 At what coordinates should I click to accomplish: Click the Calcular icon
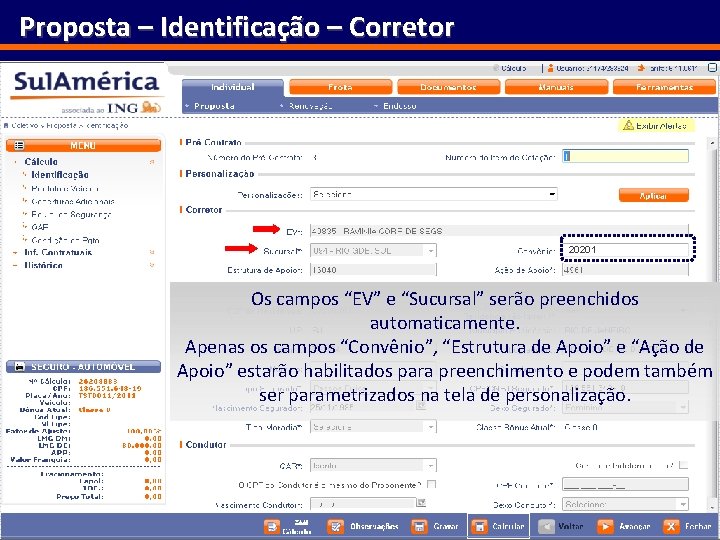[x=480, y=526]
